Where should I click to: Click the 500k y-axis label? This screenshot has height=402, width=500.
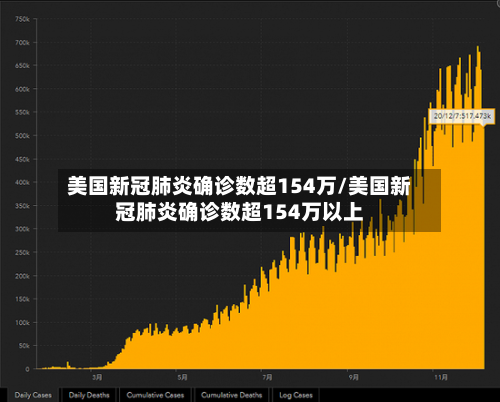[22, 136]
